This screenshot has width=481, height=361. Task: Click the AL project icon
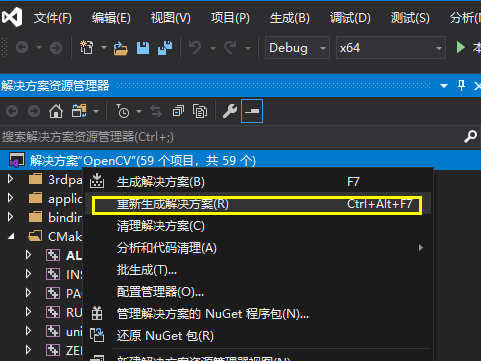pos(53,255)
